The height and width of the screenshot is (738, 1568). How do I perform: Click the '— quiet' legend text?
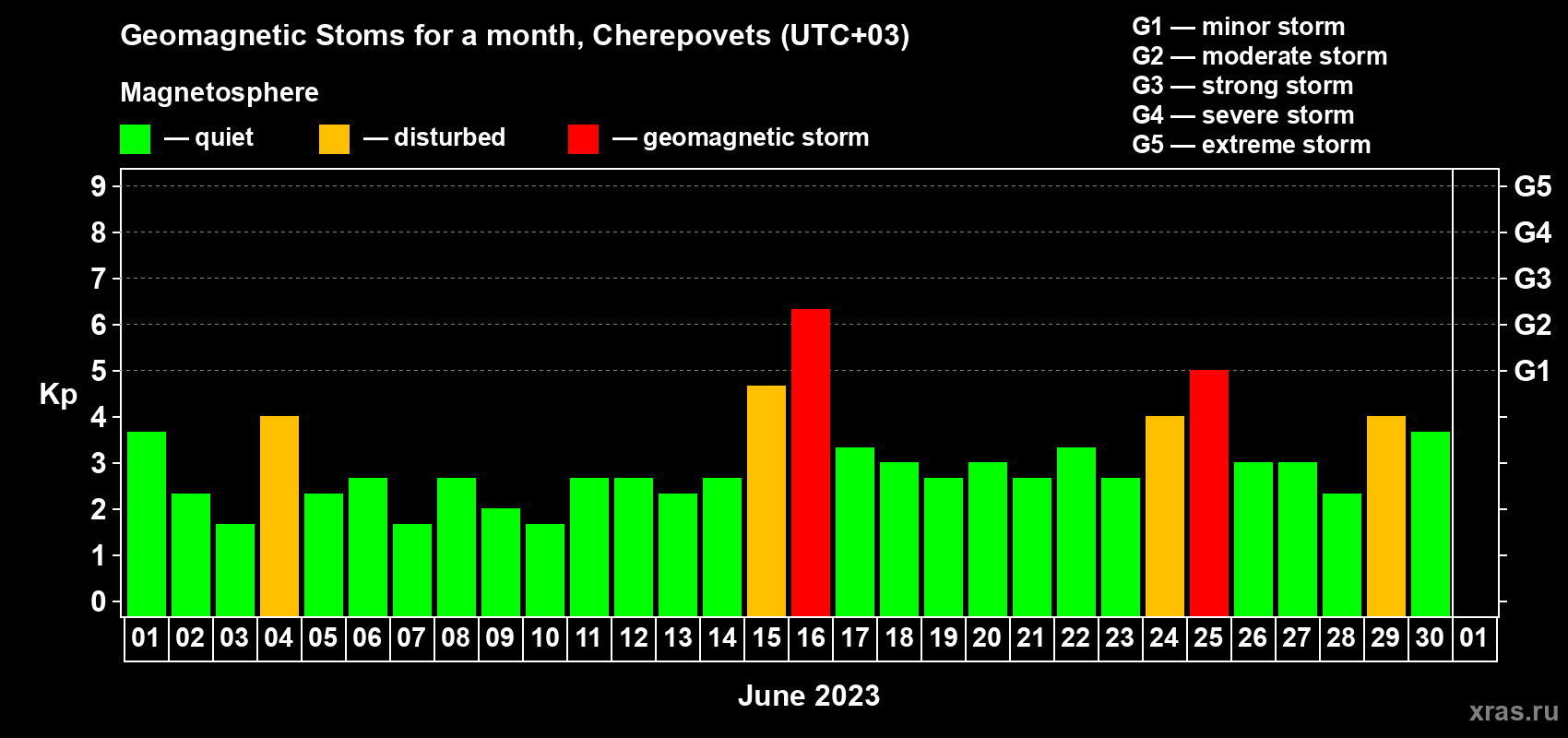[208, 138]
